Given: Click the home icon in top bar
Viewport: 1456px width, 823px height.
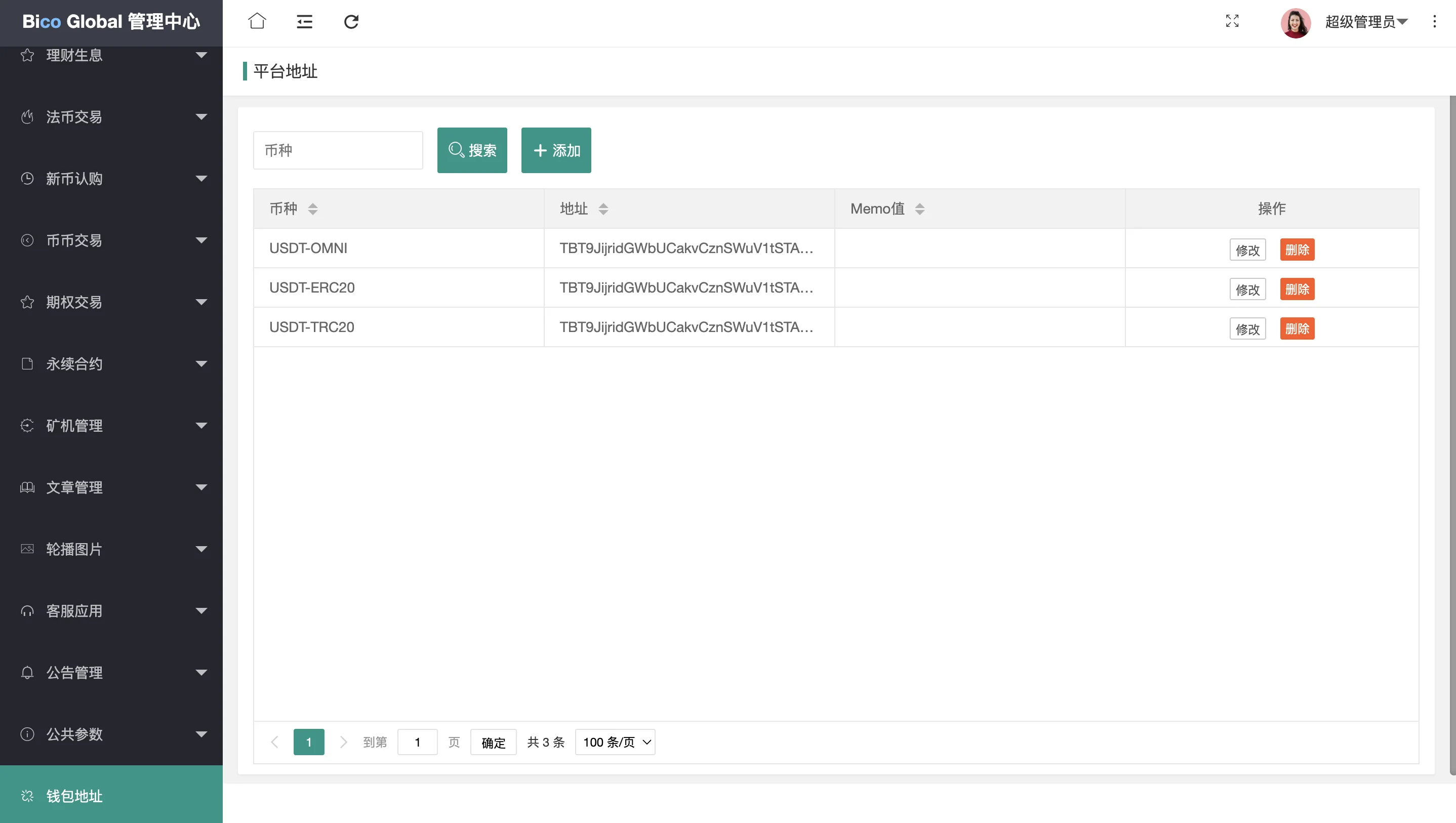Looking at the screenshot, I should coord(257,21).
